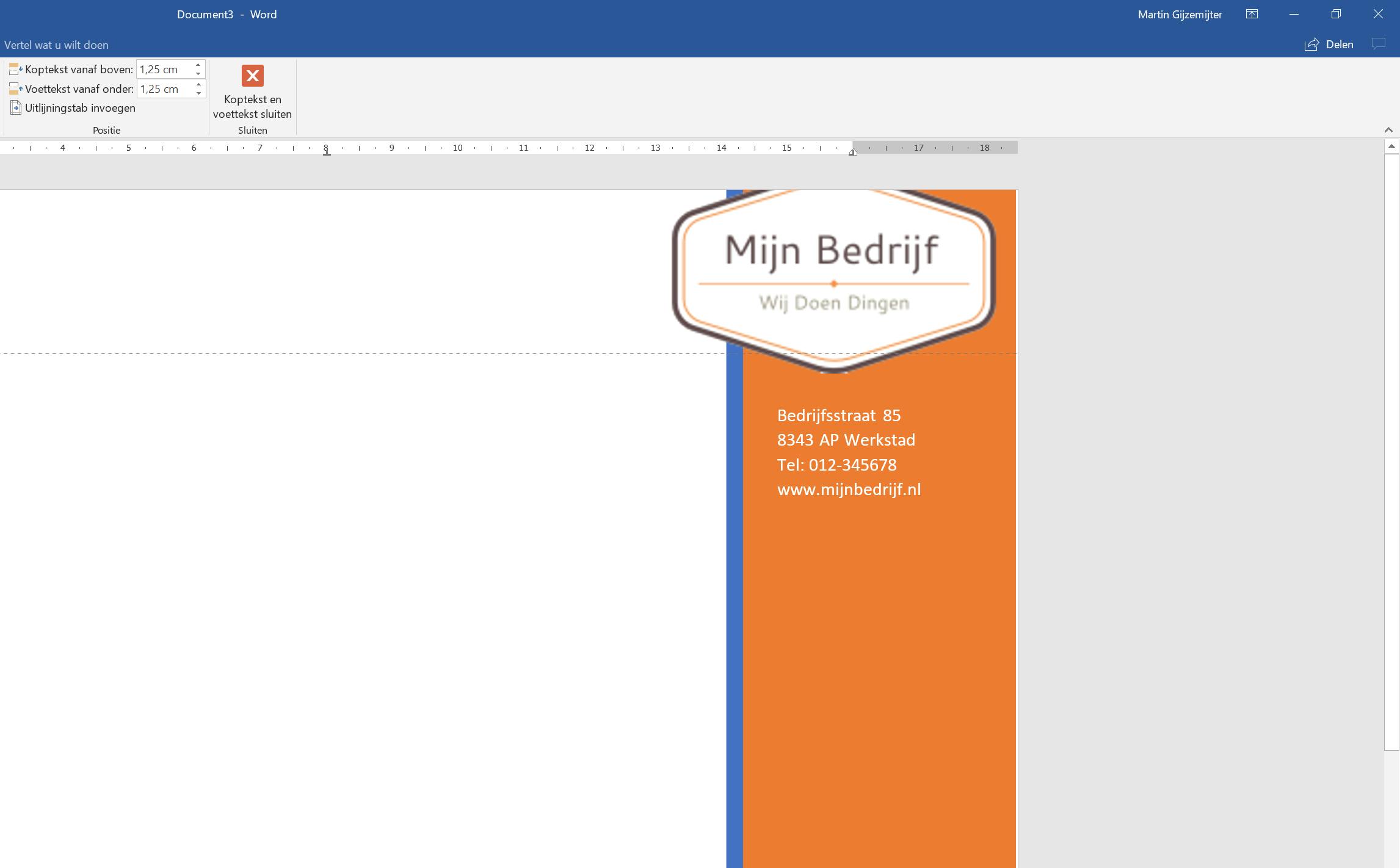The height and width of the screenshot is (868, 1400).
Task: Increase Voettekst vanaf onder value
Action: 198,85
